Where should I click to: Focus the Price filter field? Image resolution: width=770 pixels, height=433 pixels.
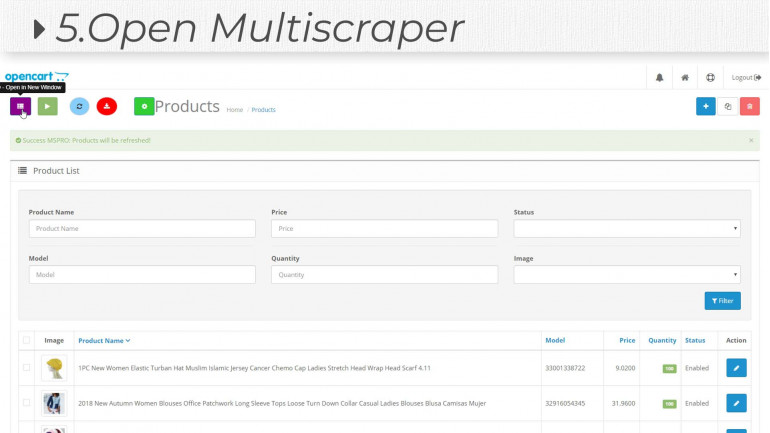385,228
